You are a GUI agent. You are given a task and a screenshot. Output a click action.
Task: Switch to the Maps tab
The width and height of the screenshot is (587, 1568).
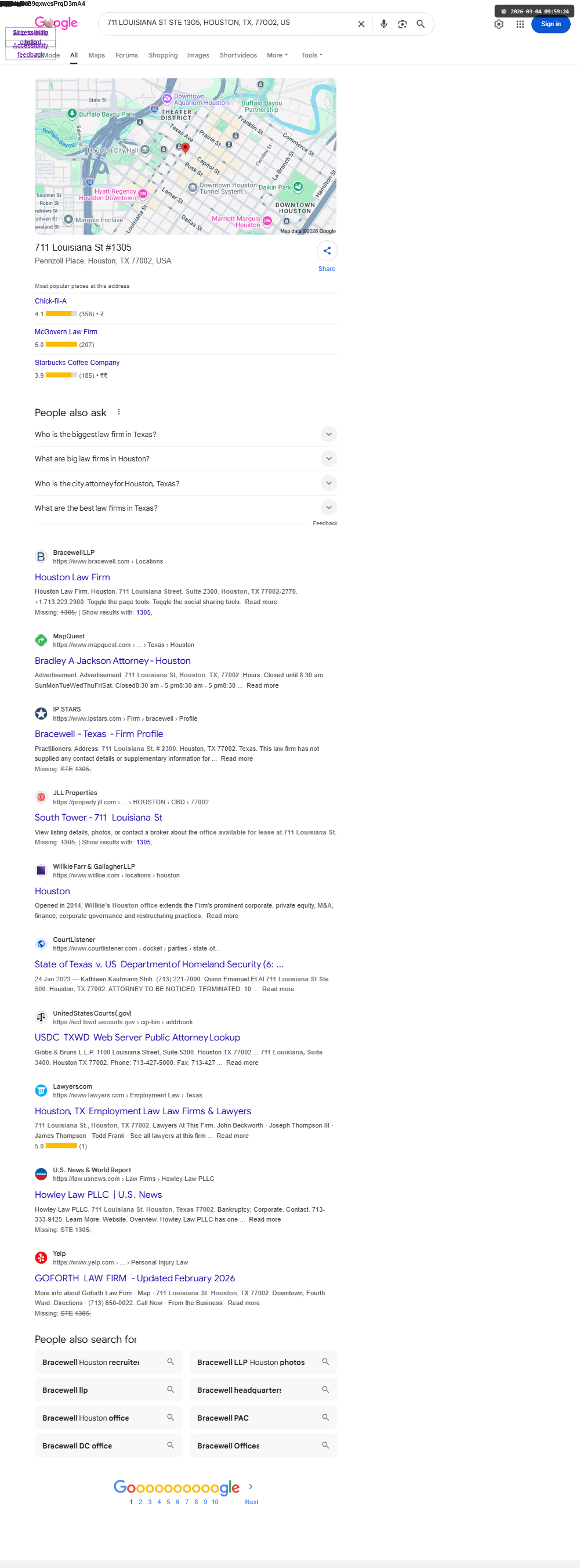tap(98, 56)
